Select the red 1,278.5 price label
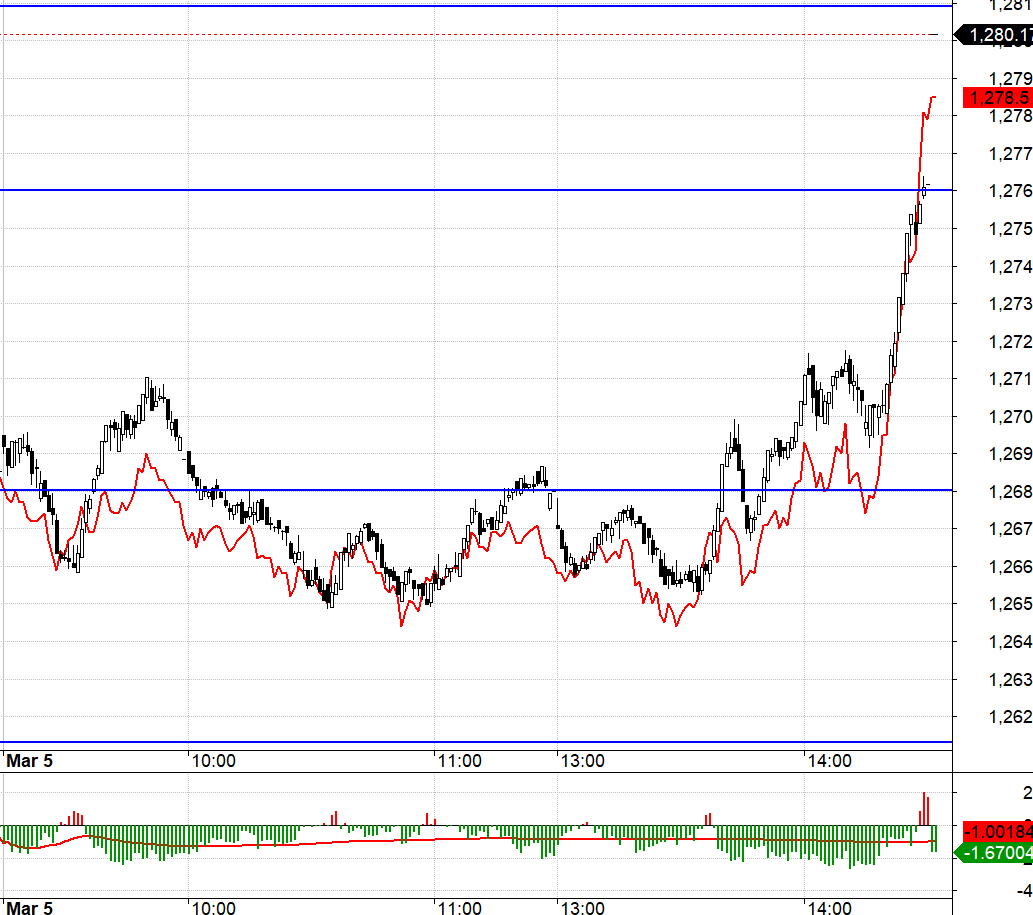1033x915 pixels. [995, 98]
